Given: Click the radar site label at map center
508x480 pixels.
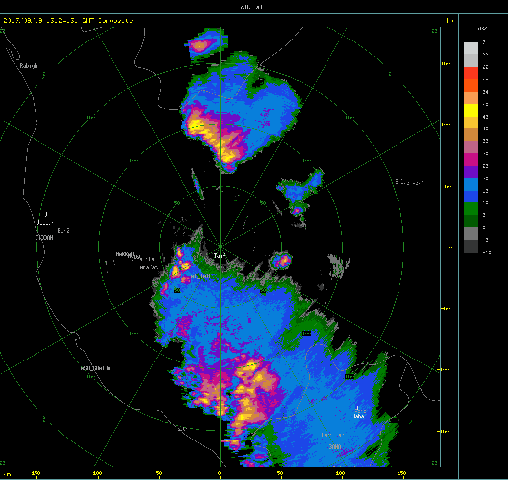Looking at the screenshot, I should (x=219, y=256).
